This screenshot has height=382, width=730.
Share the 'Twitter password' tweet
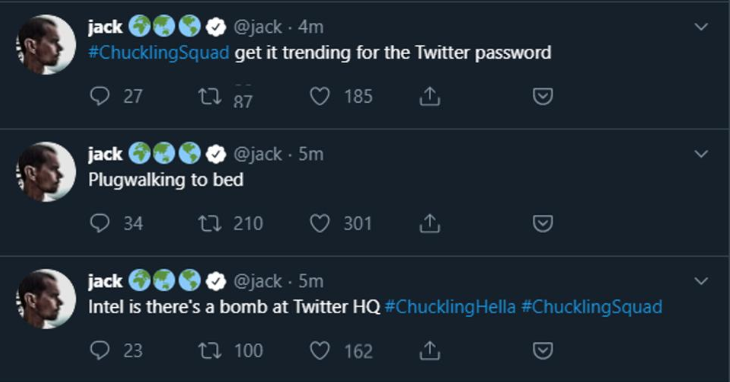point(429,96)
